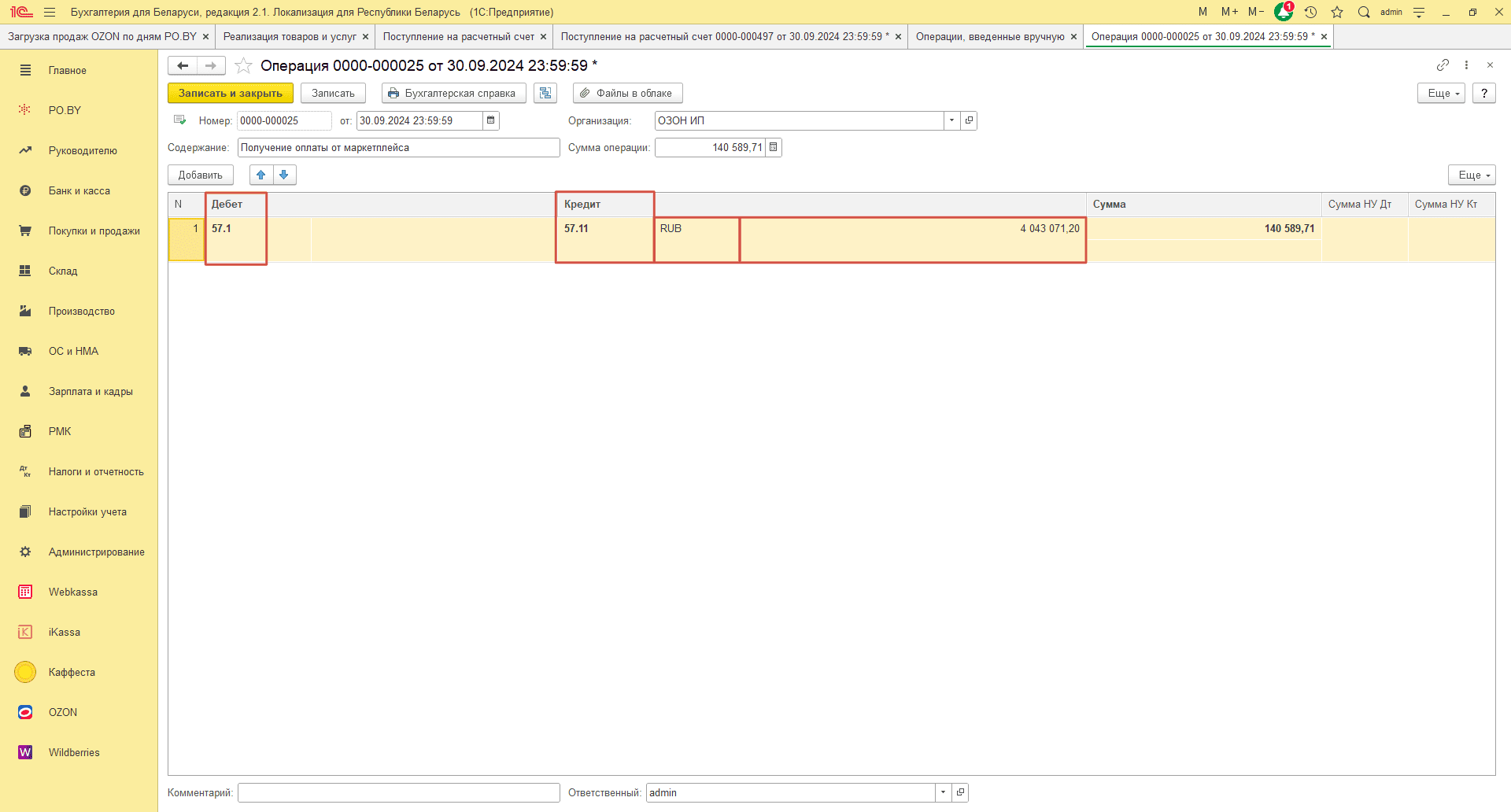Expand the Ответственный dropdown arrow
The width and height of the screenshot is (1511, 812).
click(x=943, y=792)
